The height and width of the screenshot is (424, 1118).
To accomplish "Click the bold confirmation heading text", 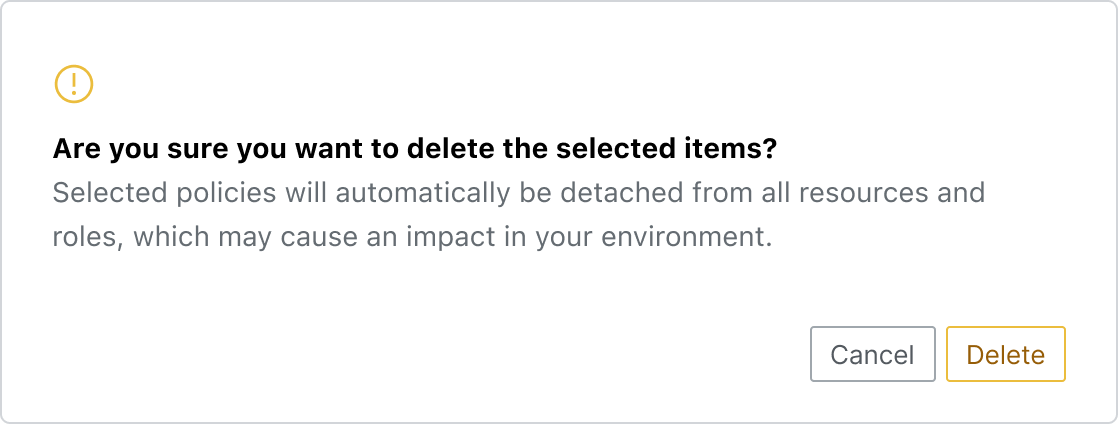I will click(415, 150).
